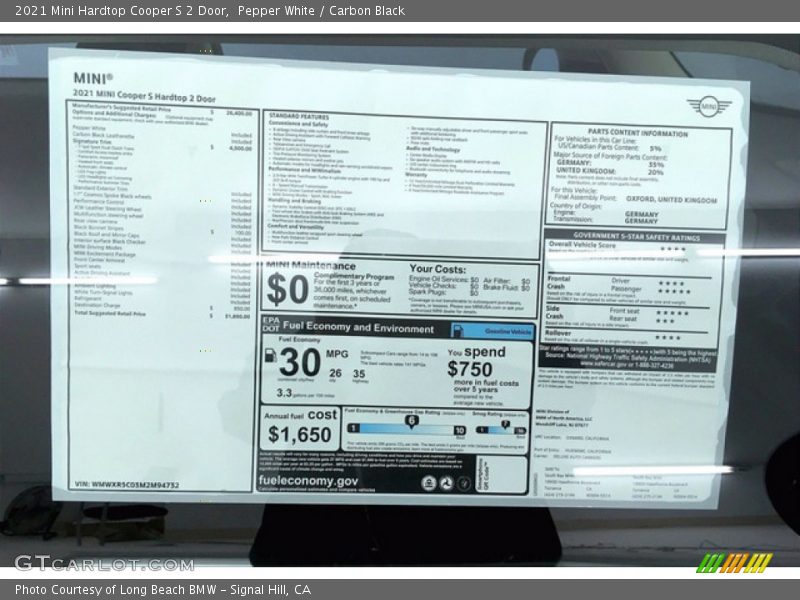Click the 'Spark Plugs:' cost entry

(443, 292)
